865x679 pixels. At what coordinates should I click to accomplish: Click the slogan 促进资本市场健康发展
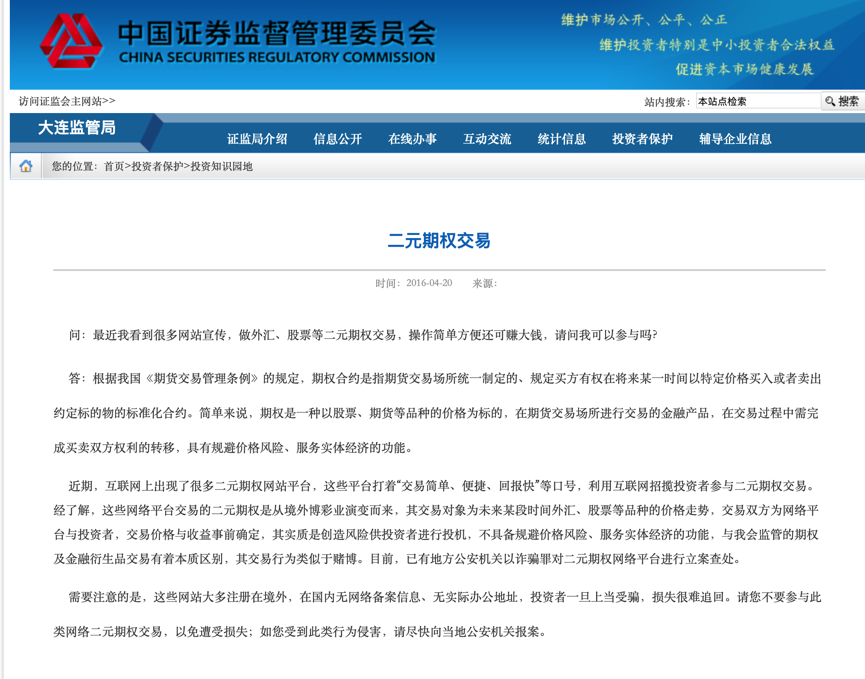(745, 69)
